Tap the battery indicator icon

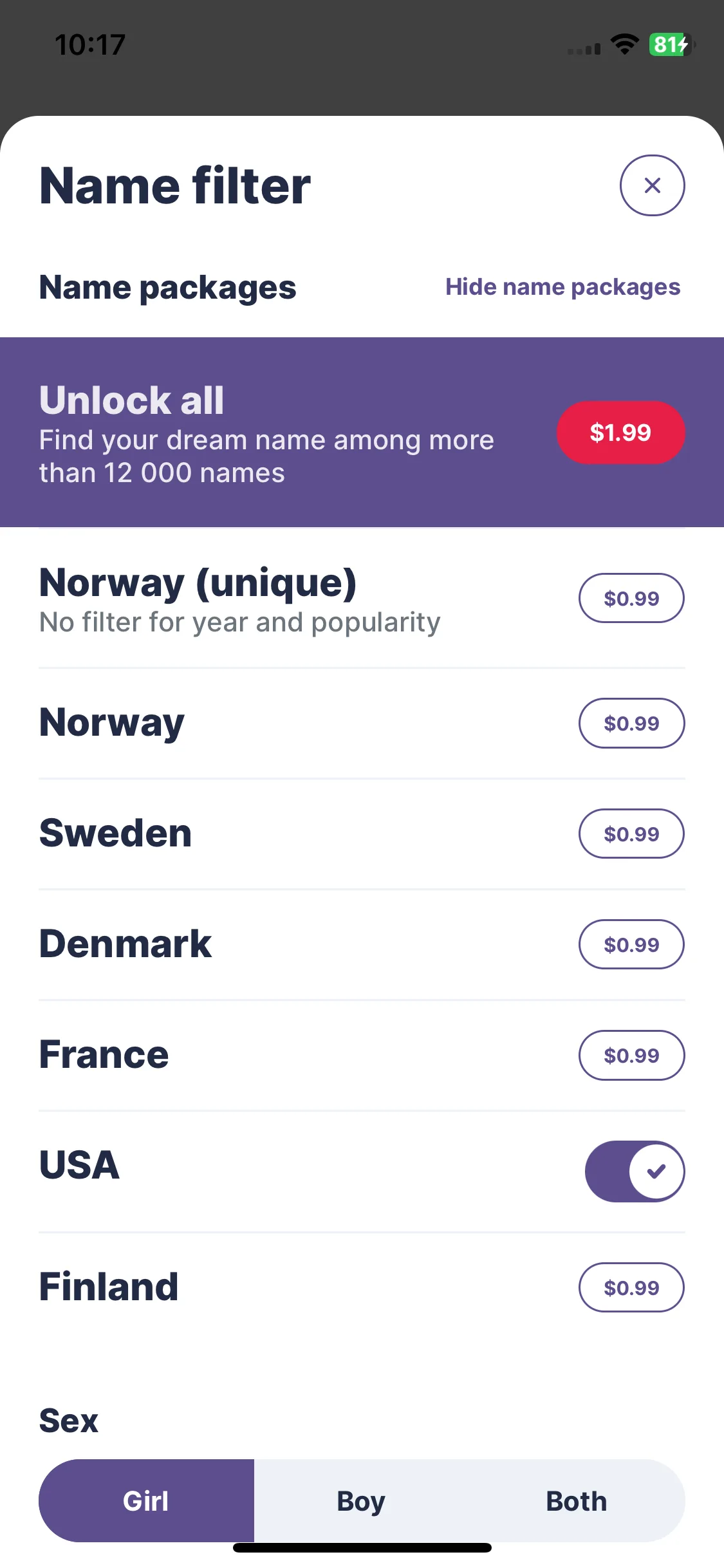[672, 44]
